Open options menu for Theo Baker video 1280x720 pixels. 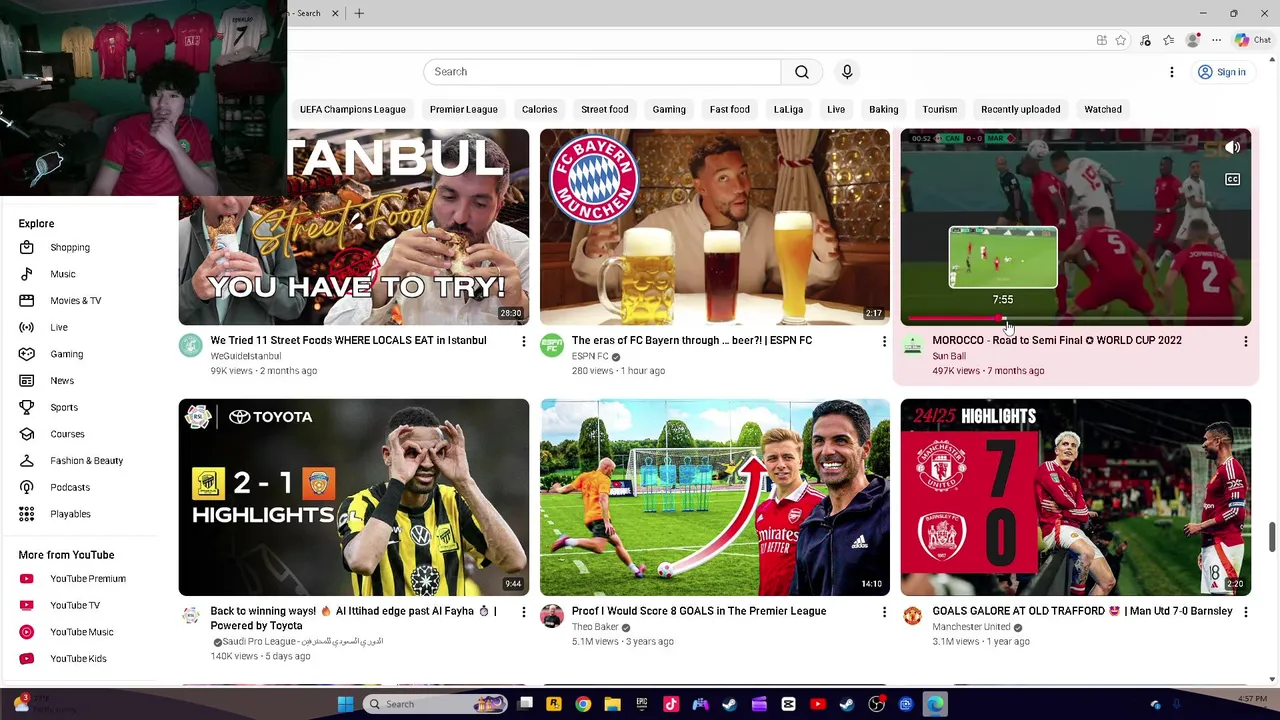click(884, 612)
